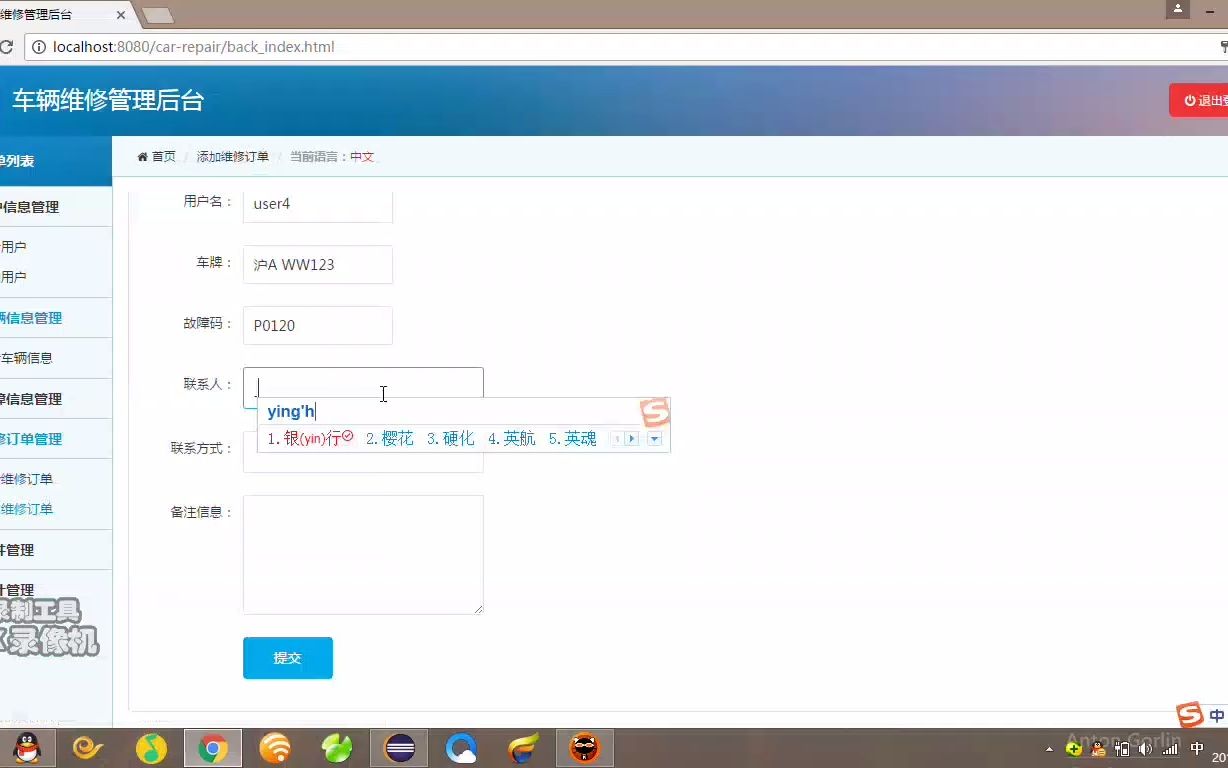Click the Sogou logo in the IME candidate window

pos(655,411)
